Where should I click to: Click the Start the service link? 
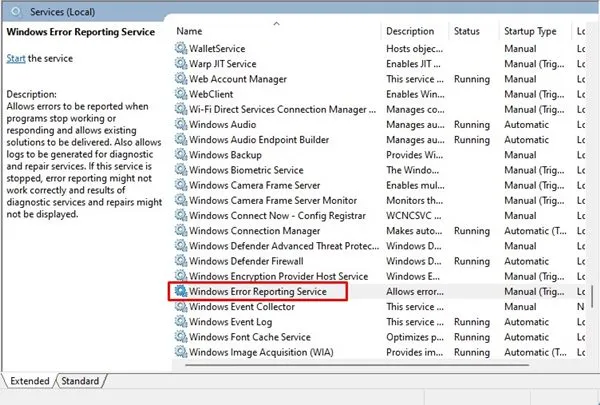click(16, 59)
